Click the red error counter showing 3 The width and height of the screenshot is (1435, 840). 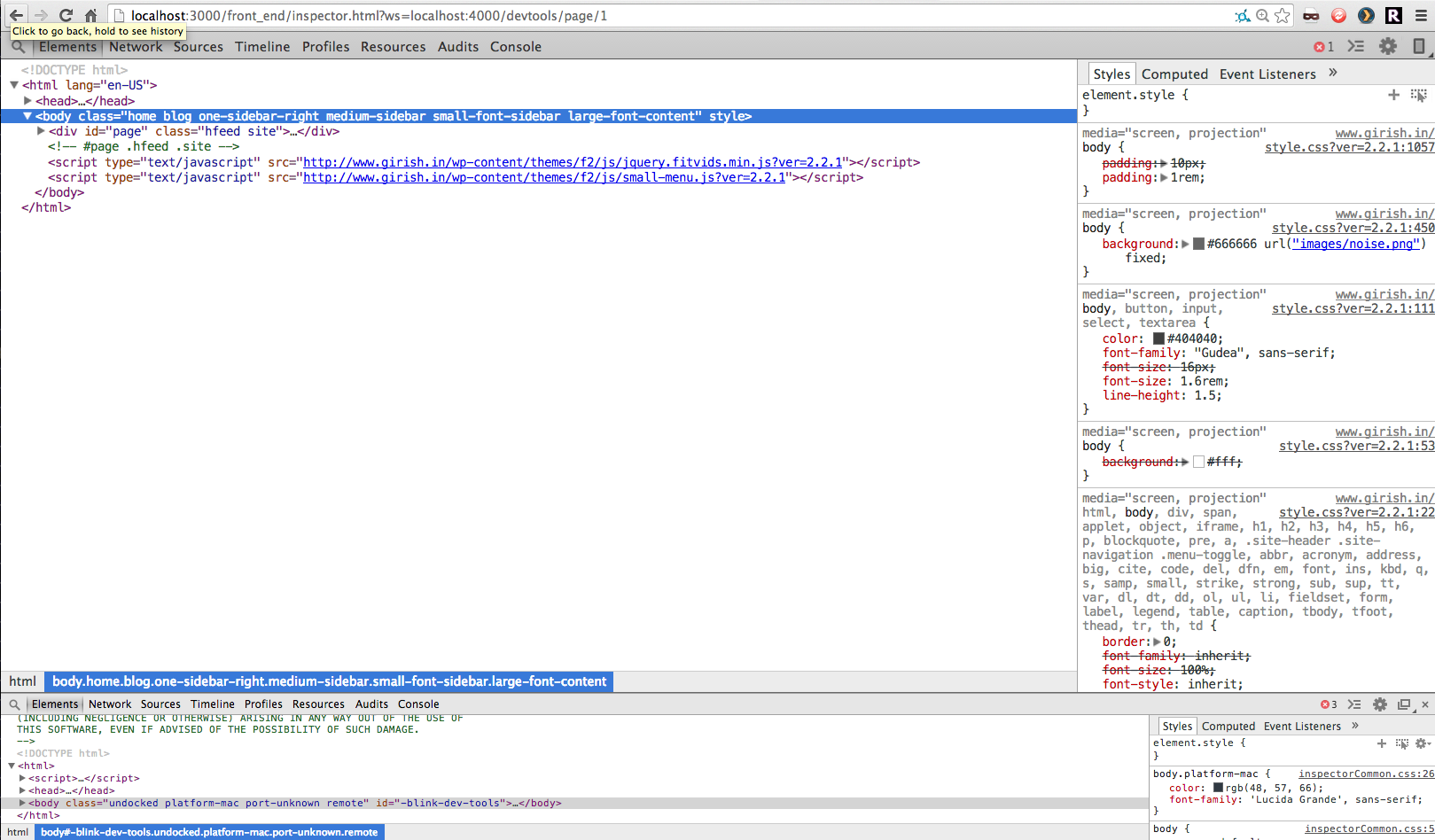1329,704
